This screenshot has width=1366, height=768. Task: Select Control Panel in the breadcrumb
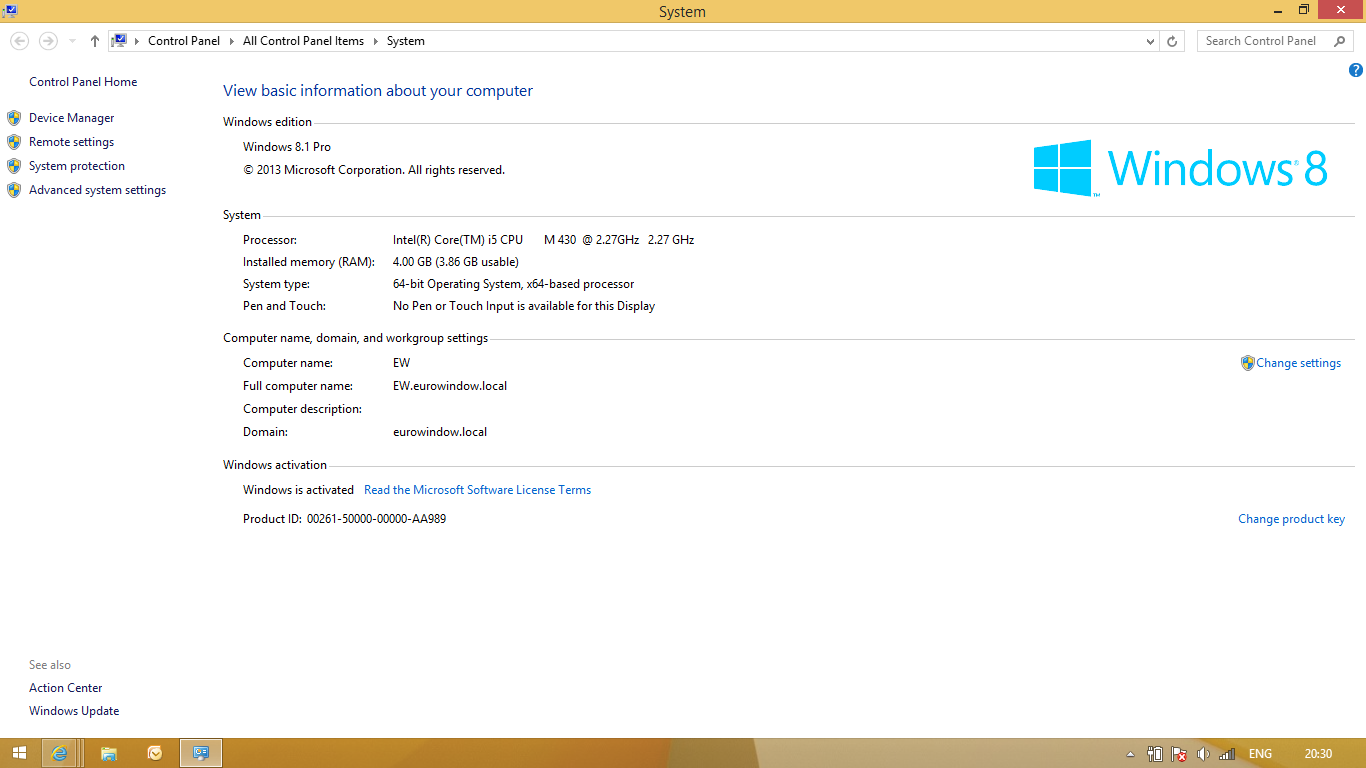tap(184, 41)
